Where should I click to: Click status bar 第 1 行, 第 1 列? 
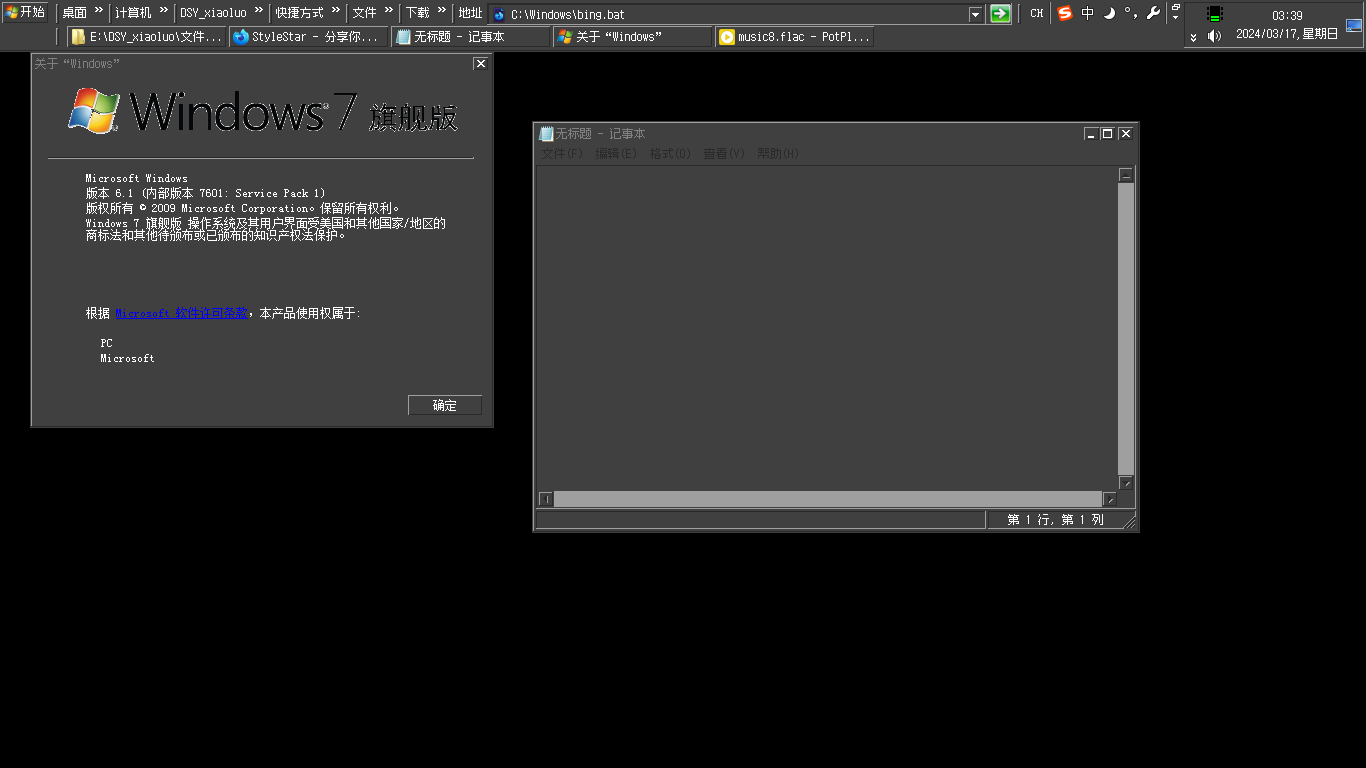1055,520
